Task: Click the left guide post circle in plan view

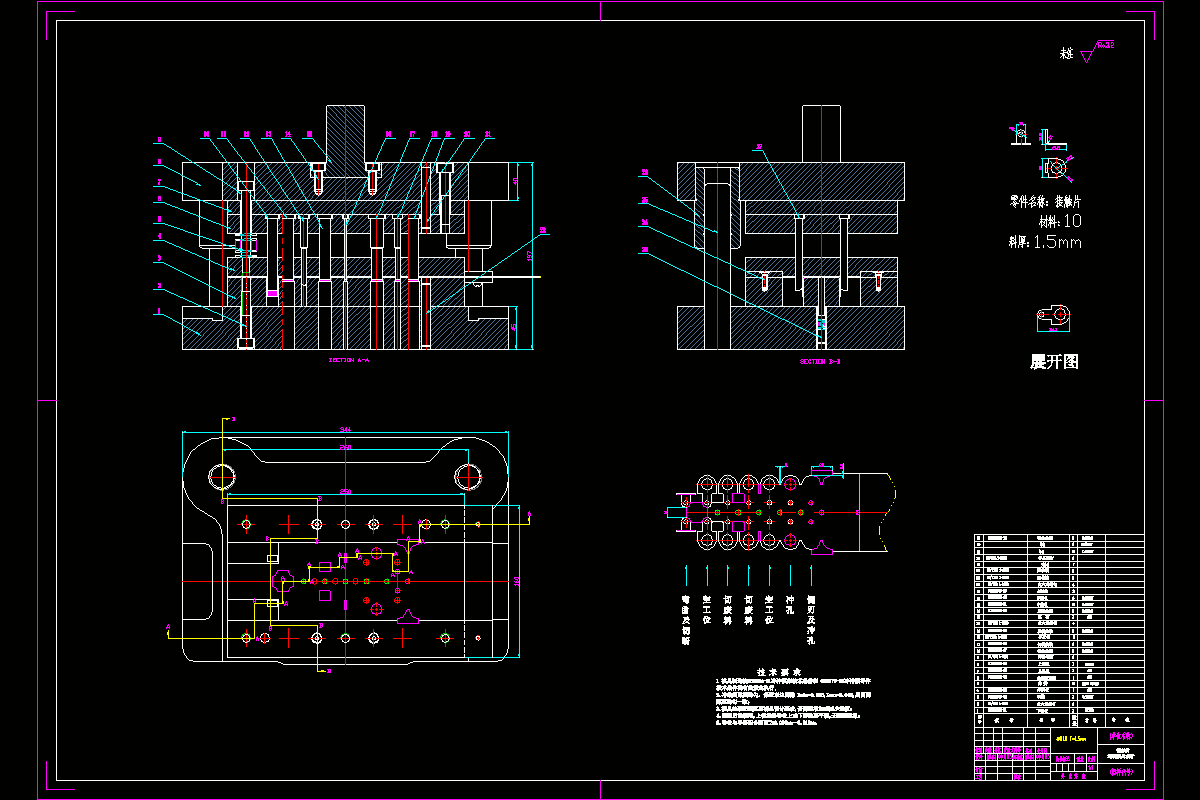Action: [x=222, y=476]
